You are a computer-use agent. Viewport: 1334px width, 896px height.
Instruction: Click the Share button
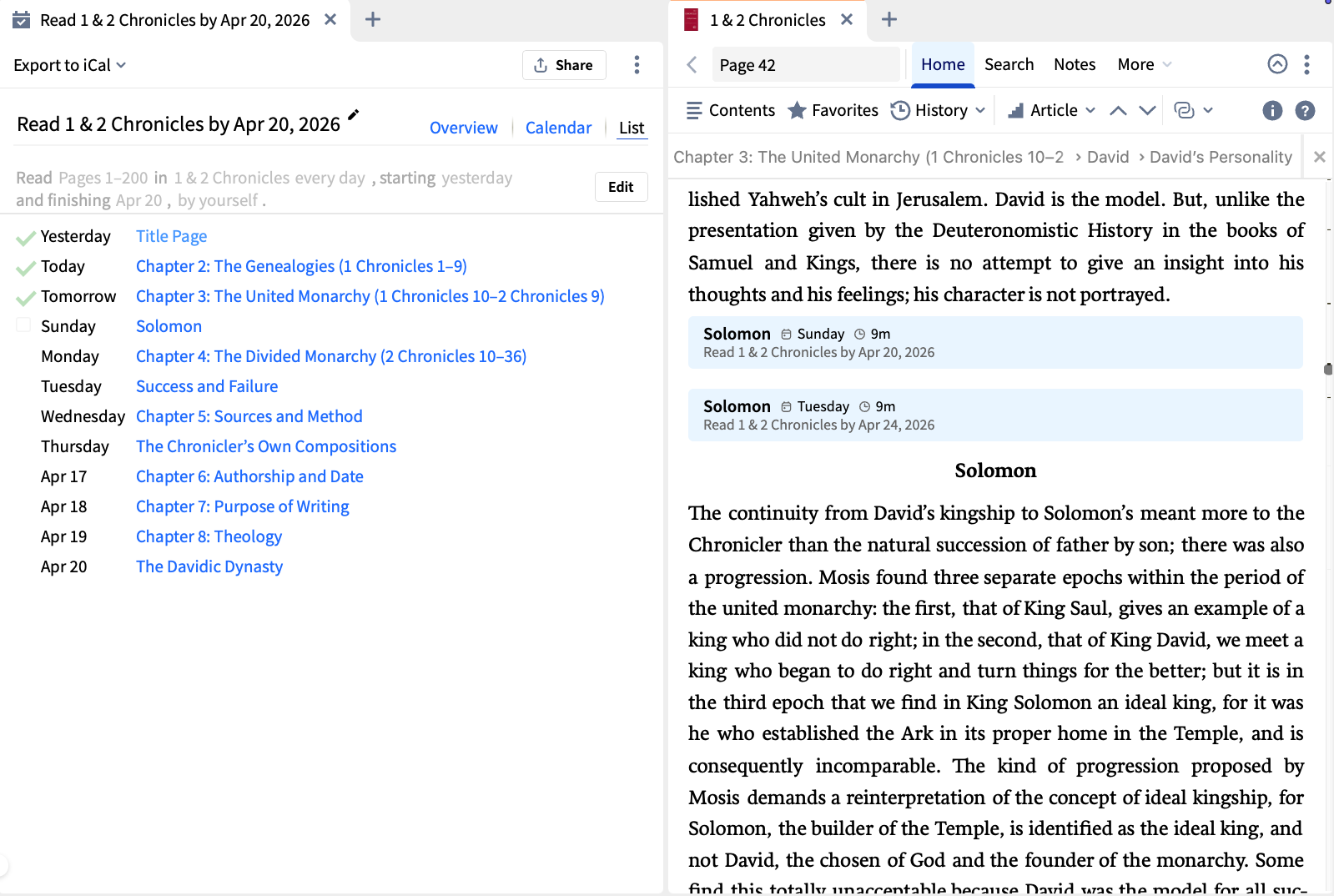point(564,65)
